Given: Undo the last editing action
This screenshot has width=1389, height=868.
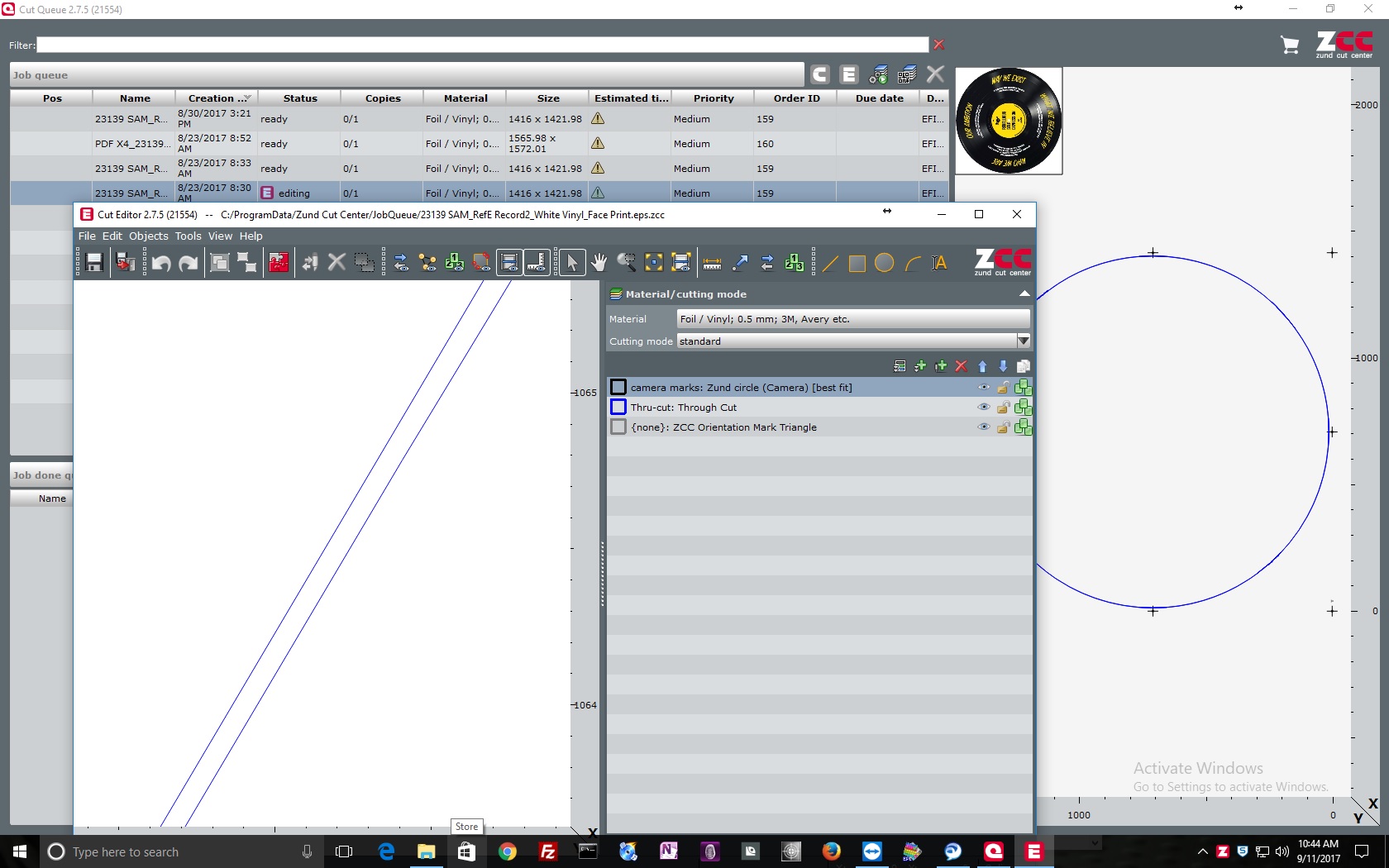Looking at the screenshot, I should 160,263.
